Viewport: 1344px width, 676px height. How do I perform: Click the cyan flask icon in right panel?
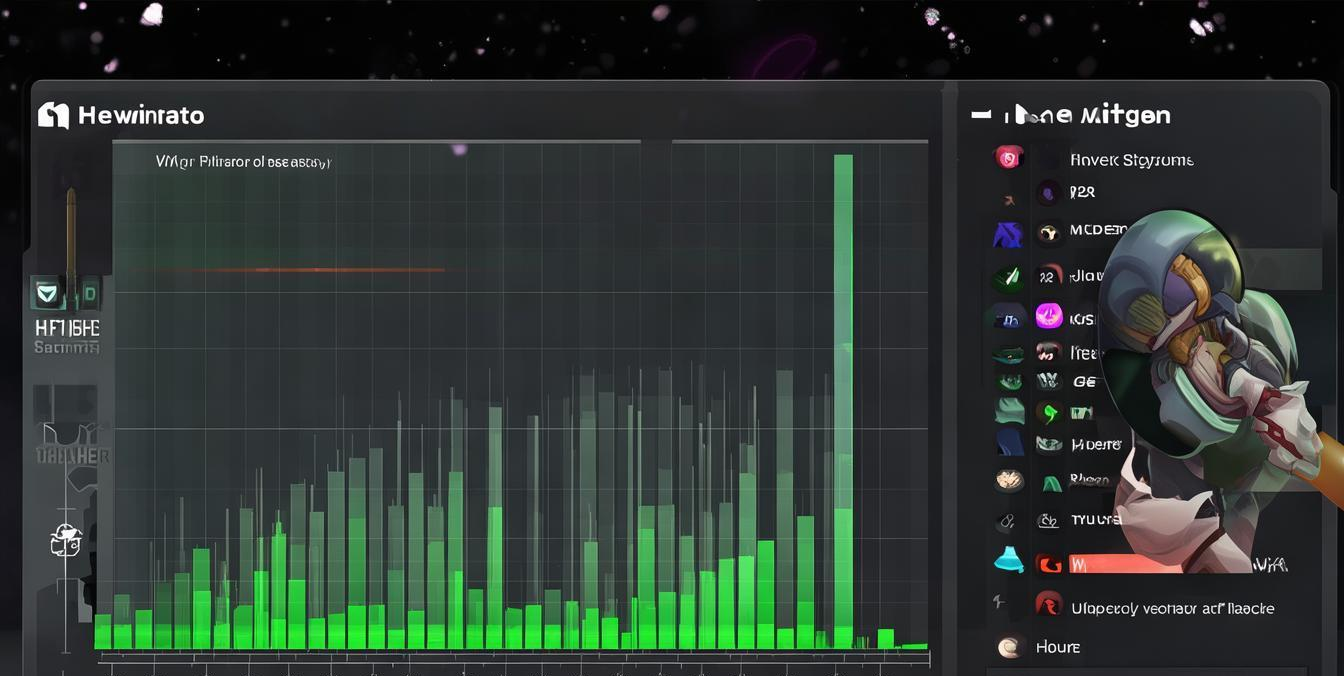pos(1008,561)
